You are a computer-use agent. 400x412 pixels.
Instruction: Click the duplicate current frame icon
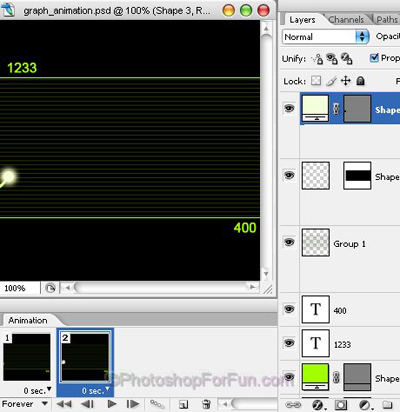tap(183, 404)
